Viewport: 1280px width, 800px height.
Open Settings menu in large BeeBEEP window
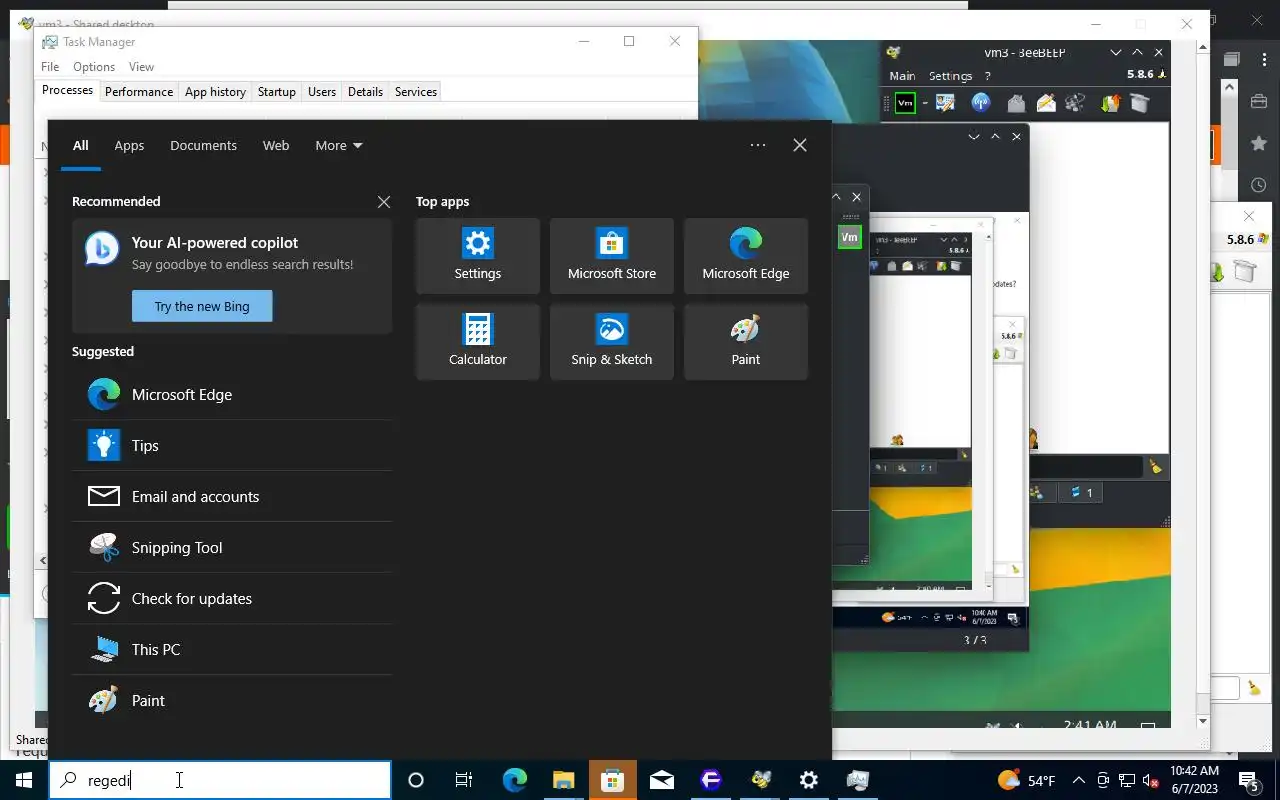click(950, 76)
